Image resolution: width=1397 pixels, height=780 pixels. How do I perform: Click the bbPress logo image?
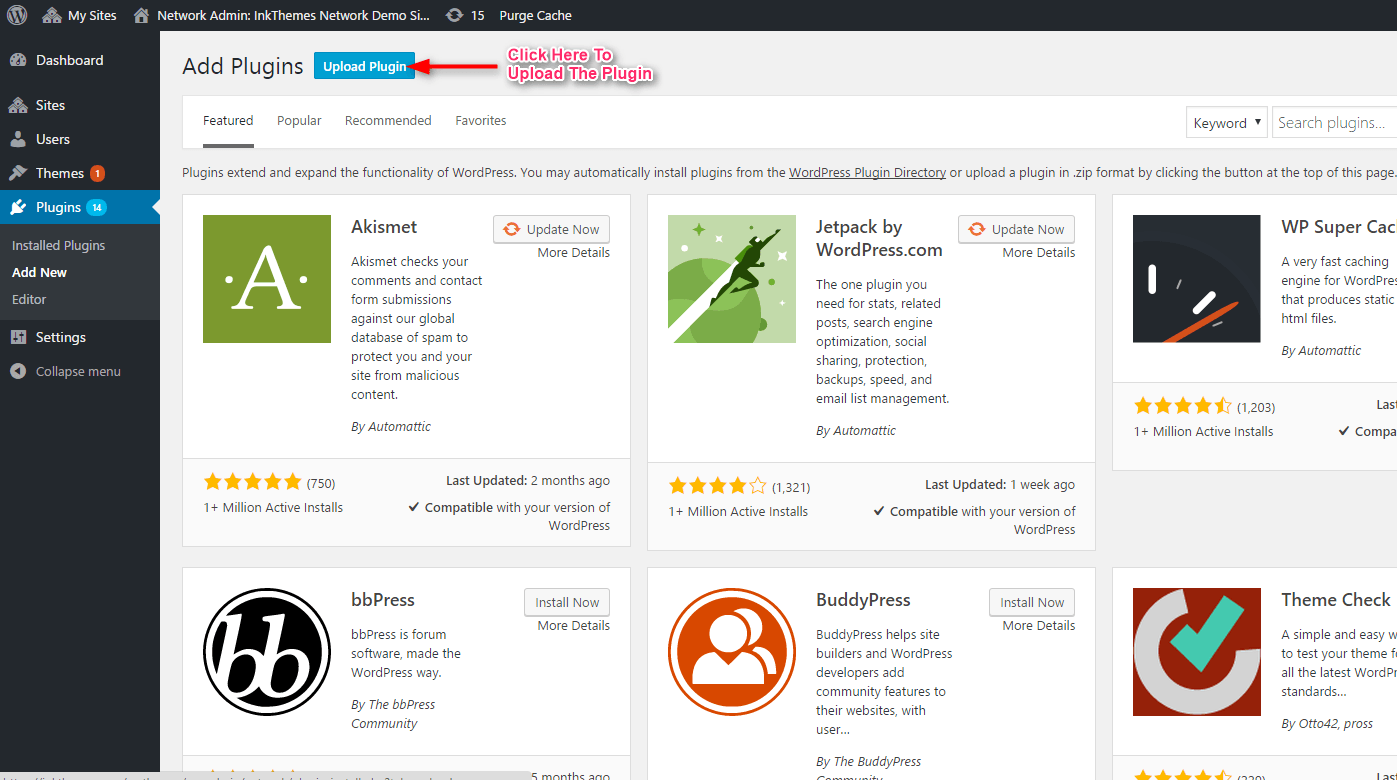coord(267,652)
